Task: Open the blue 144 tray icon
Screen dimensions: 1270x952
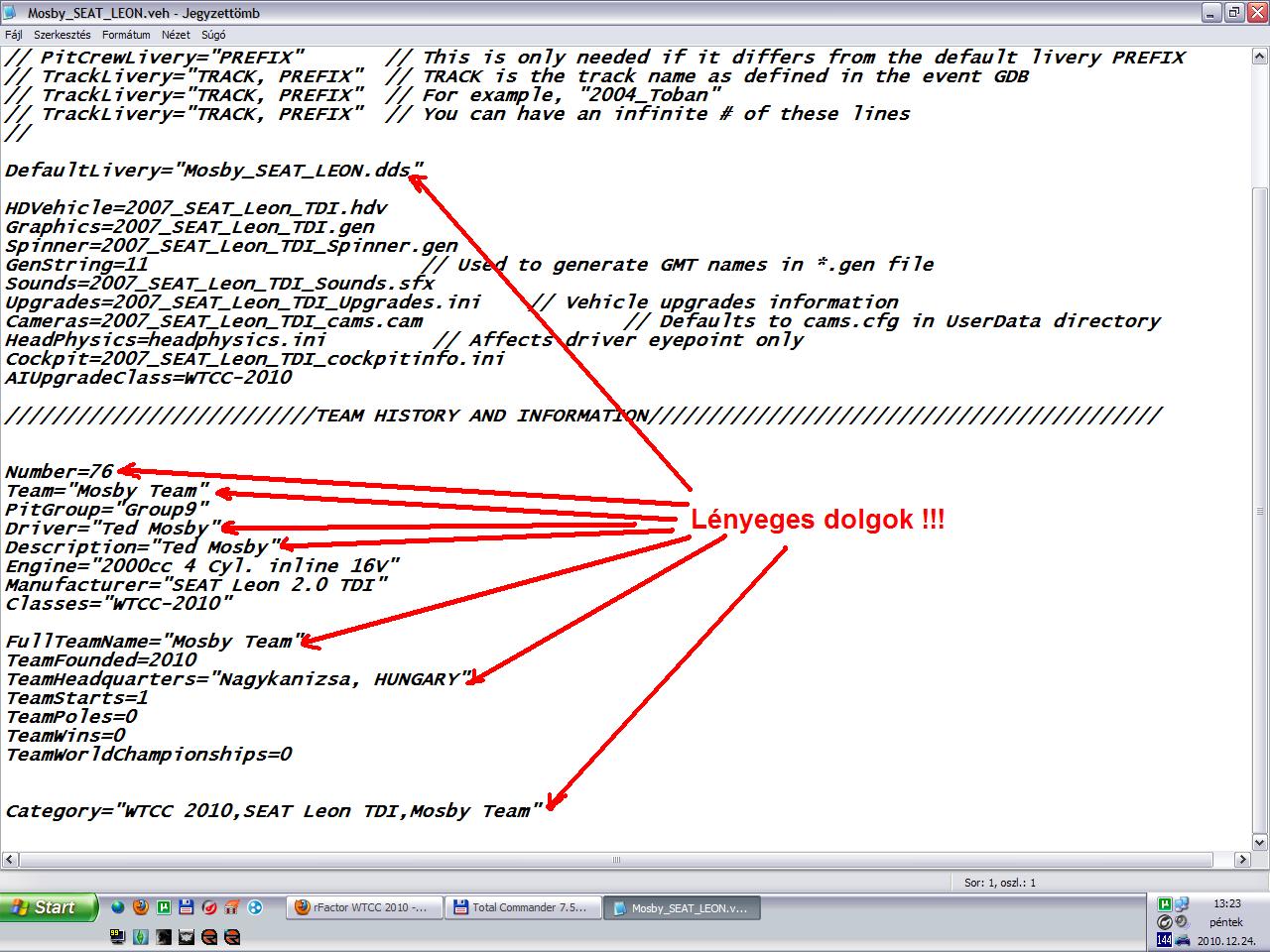Action: [1165, 939]
